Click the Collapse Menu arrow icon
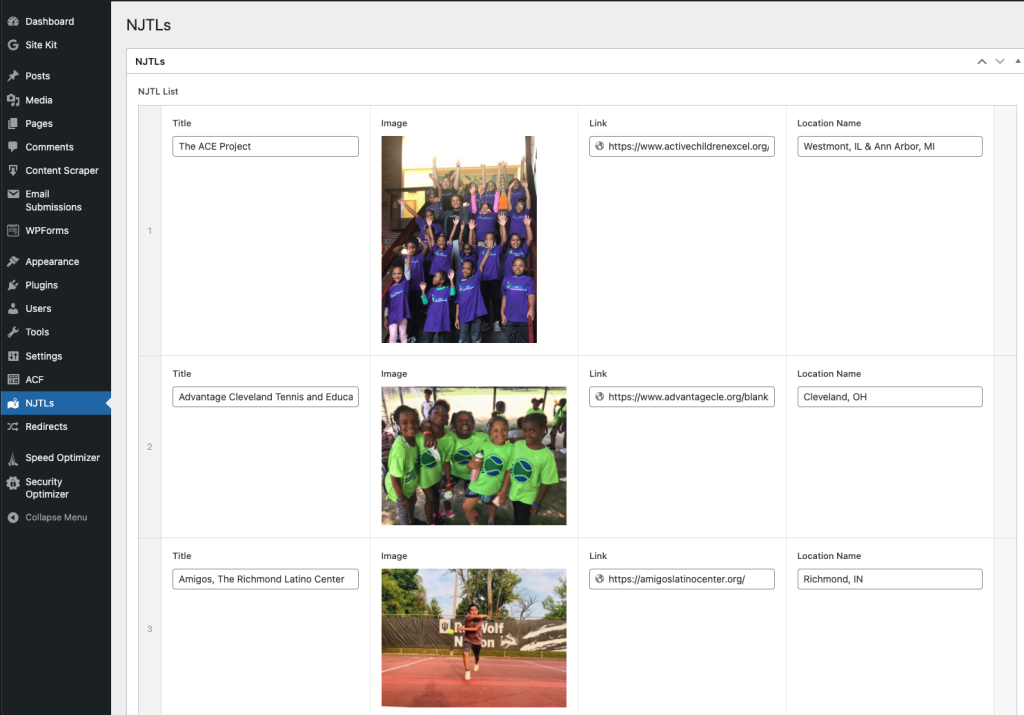The width and height of the screenshot is (1024, 715). pos(13,517)
